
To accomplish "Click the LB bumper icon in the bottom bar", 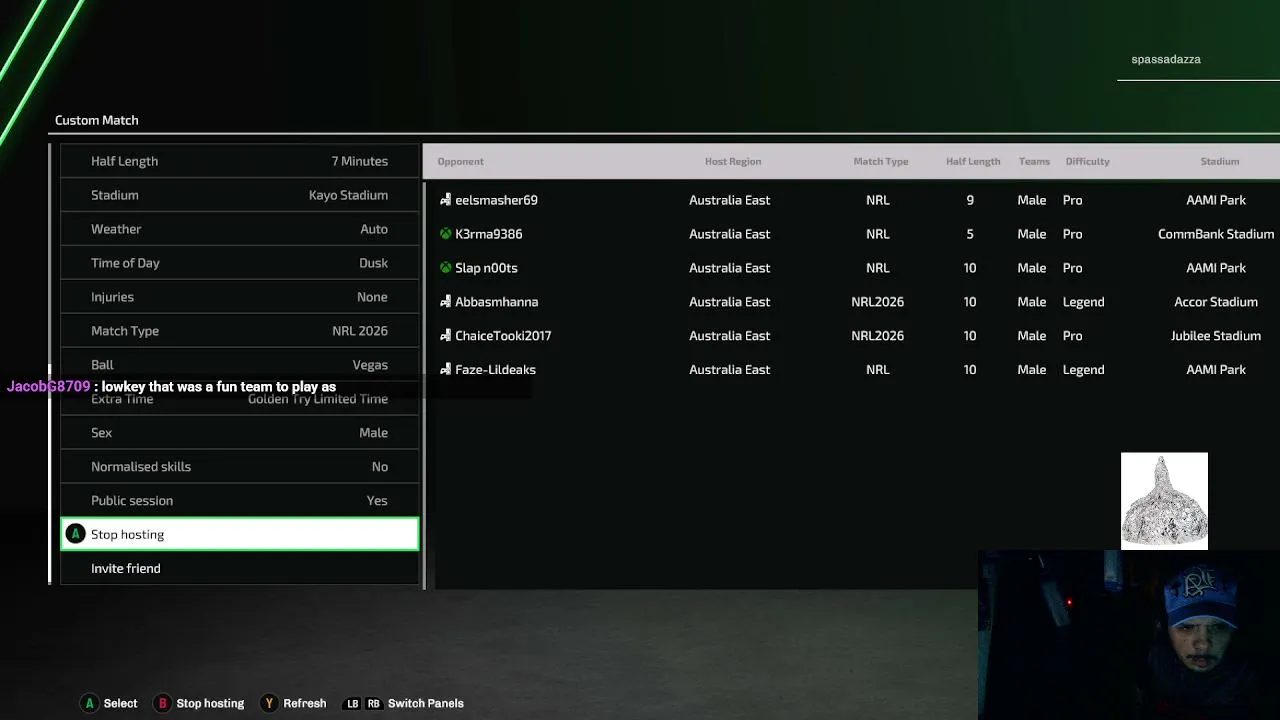I will (352, 703).
